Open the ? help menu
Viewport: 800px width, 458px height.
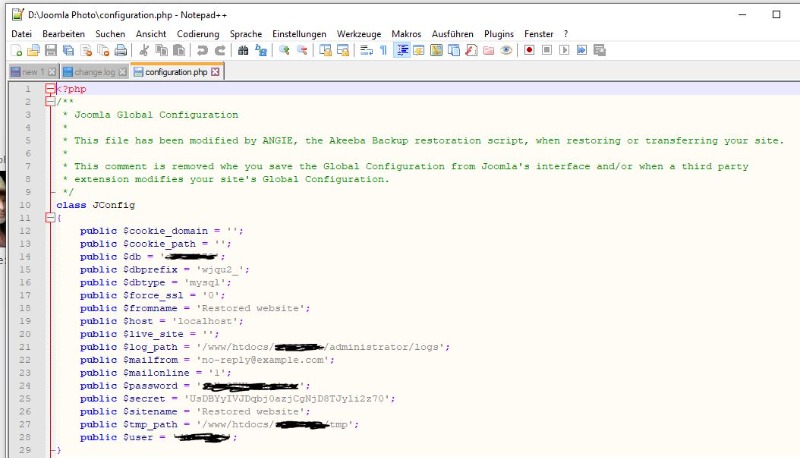click(566, 34)
